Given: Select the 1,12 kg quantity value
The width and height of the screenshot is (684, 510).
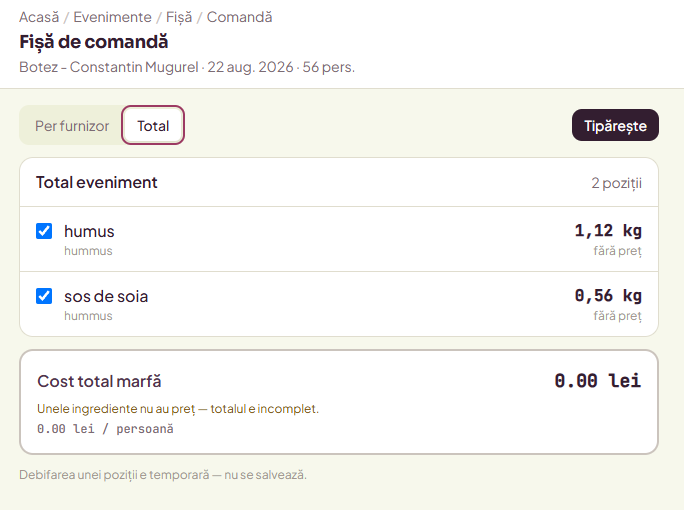Looking at the screenshot, I should coord(608,230).
